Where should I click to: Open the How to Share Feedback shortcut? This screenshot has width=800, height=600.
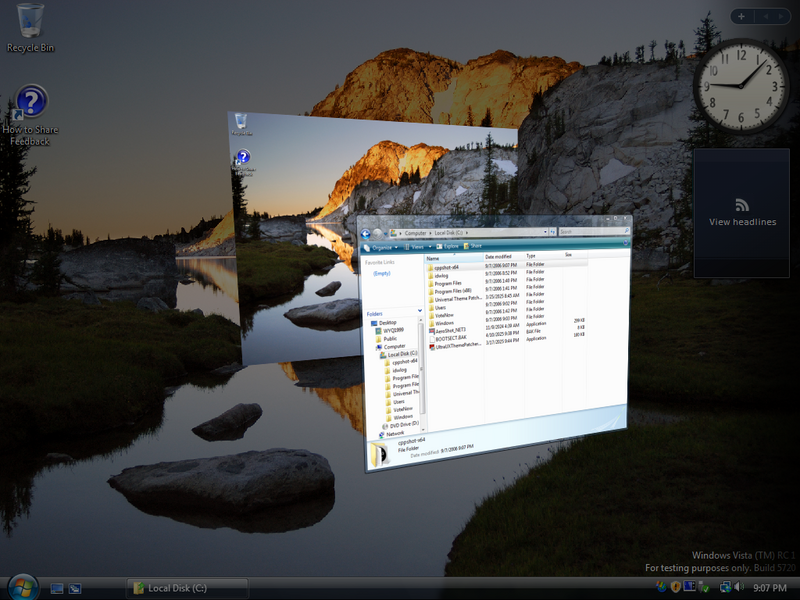(31, 103)
